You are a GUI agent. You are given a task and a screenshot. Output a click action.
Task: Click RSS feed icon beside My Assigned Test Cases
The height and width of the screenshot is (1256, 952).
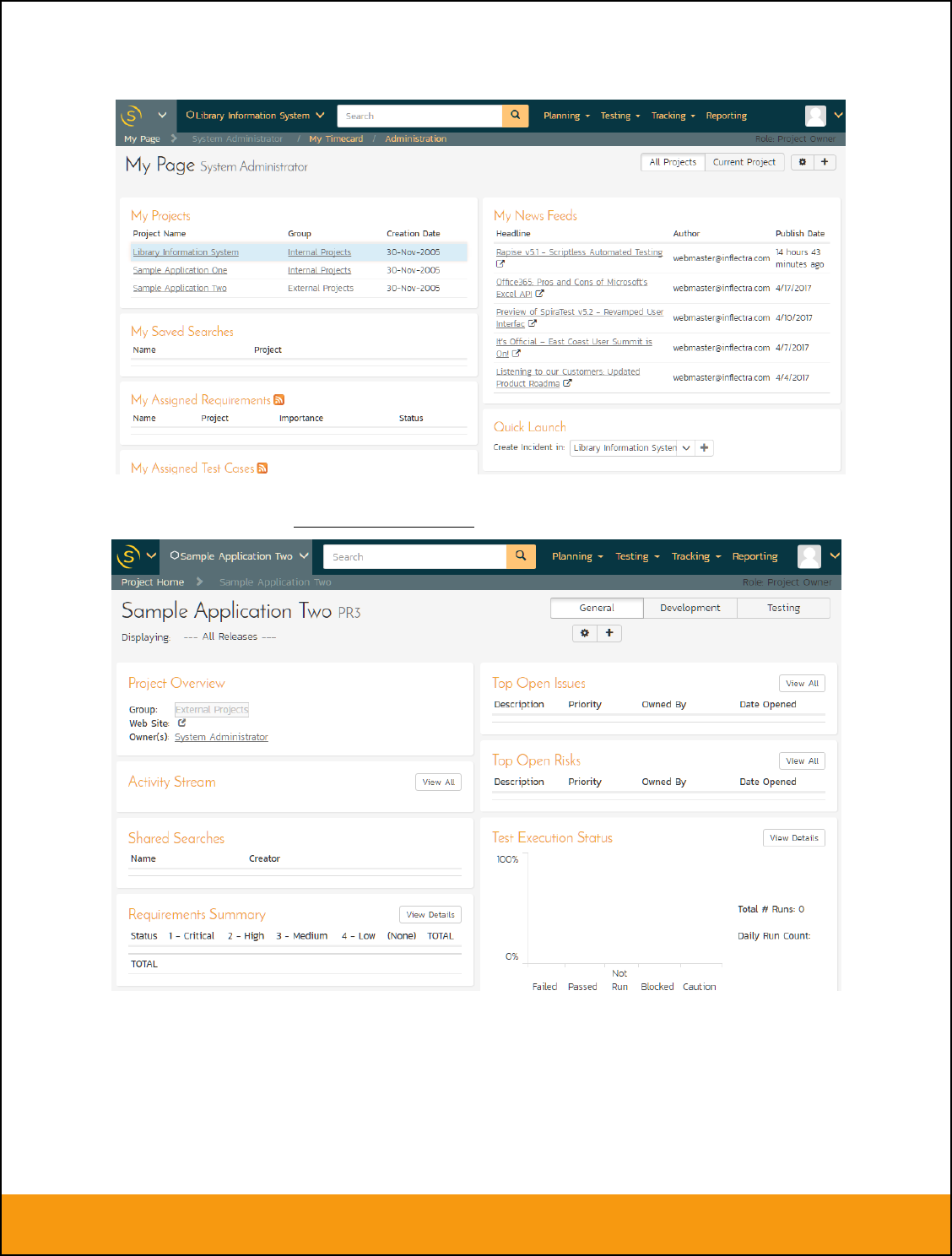tap(262, 468)
